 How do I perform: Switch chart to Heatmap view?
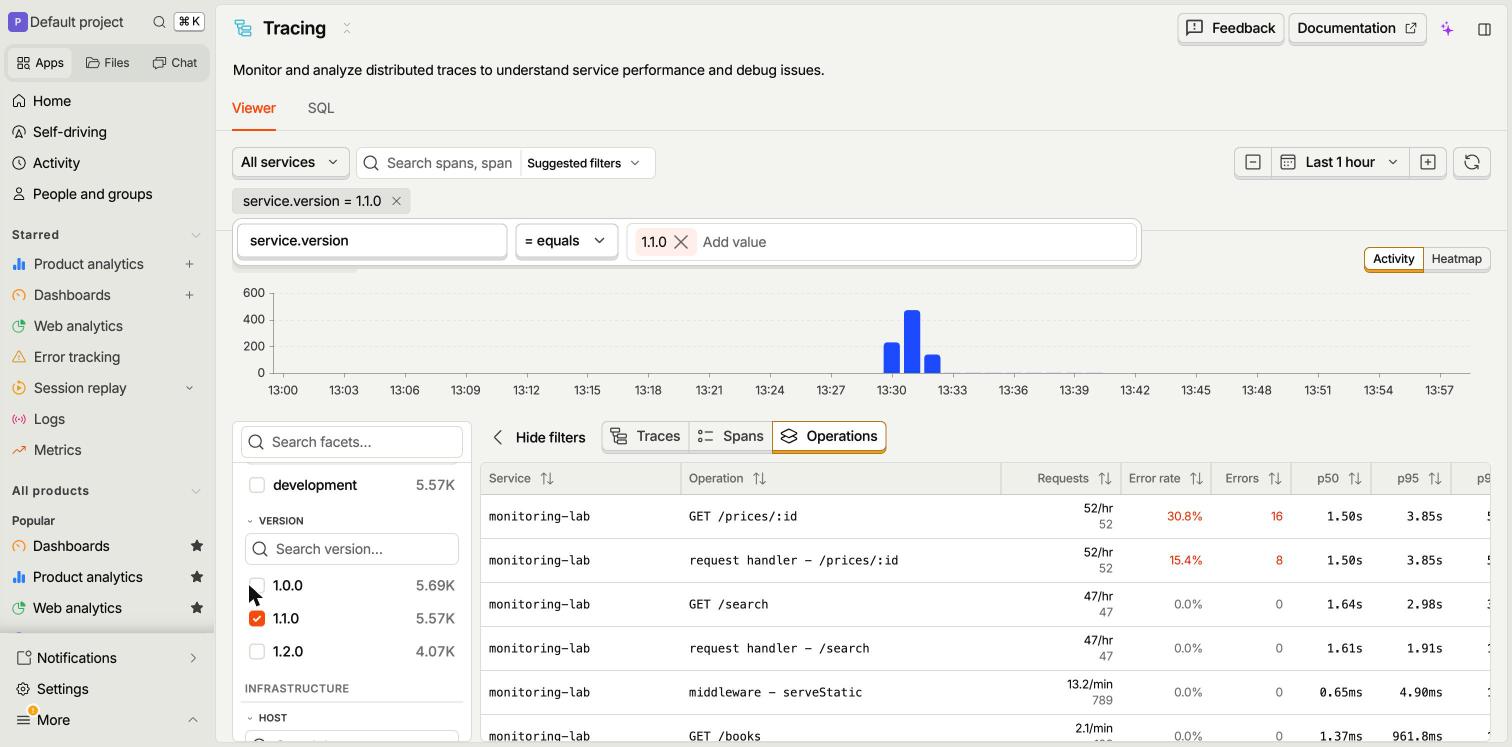(x=1456, y=259)
